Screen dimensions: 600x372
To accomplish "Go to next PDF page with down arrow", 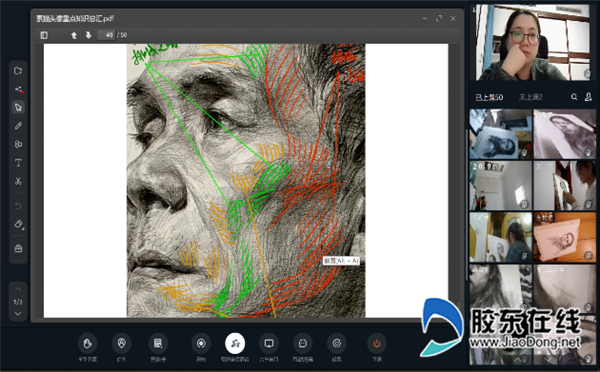I will pos(88,35).
